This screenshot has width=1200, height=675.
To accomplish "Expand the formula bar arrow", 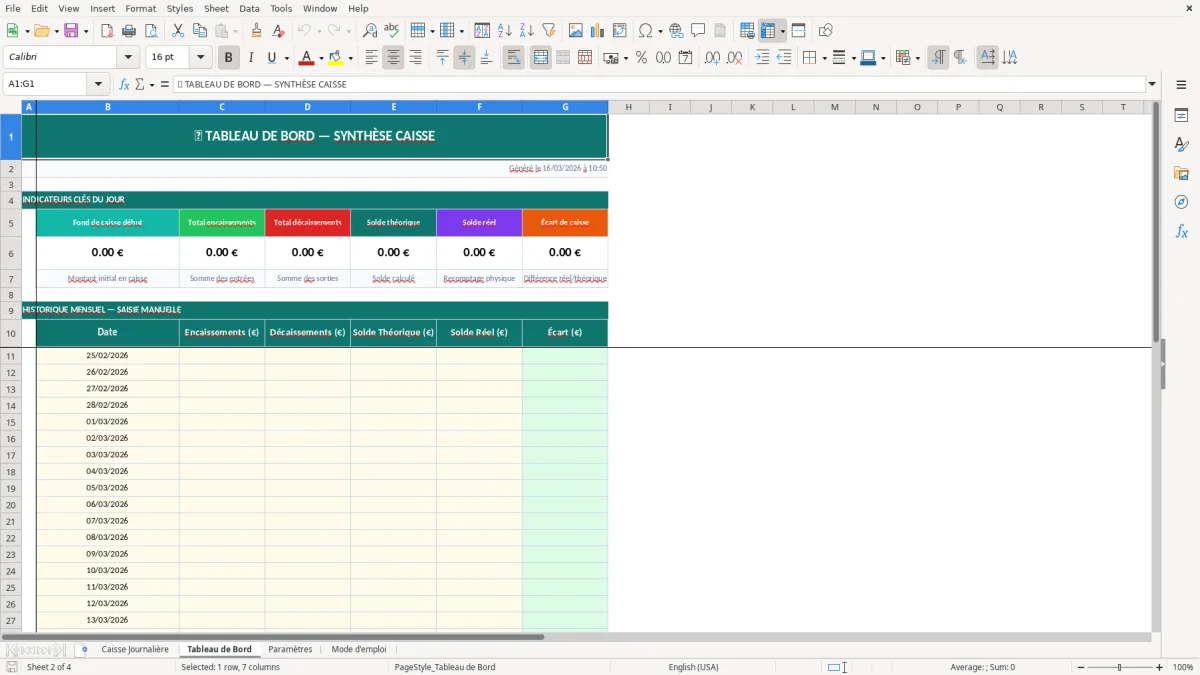I will point(1152,84).
